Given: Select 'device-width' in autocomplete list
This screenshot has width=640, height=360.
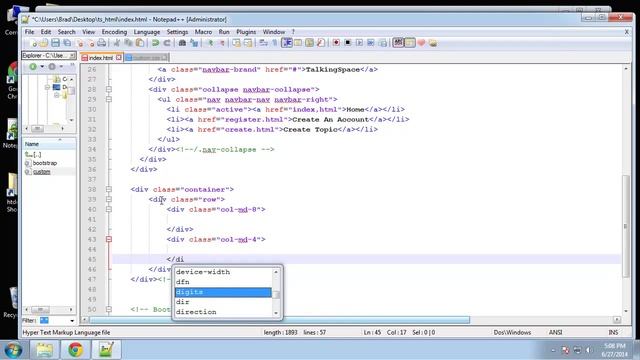Looking at the screenshot, I should [x=223, y=272].
